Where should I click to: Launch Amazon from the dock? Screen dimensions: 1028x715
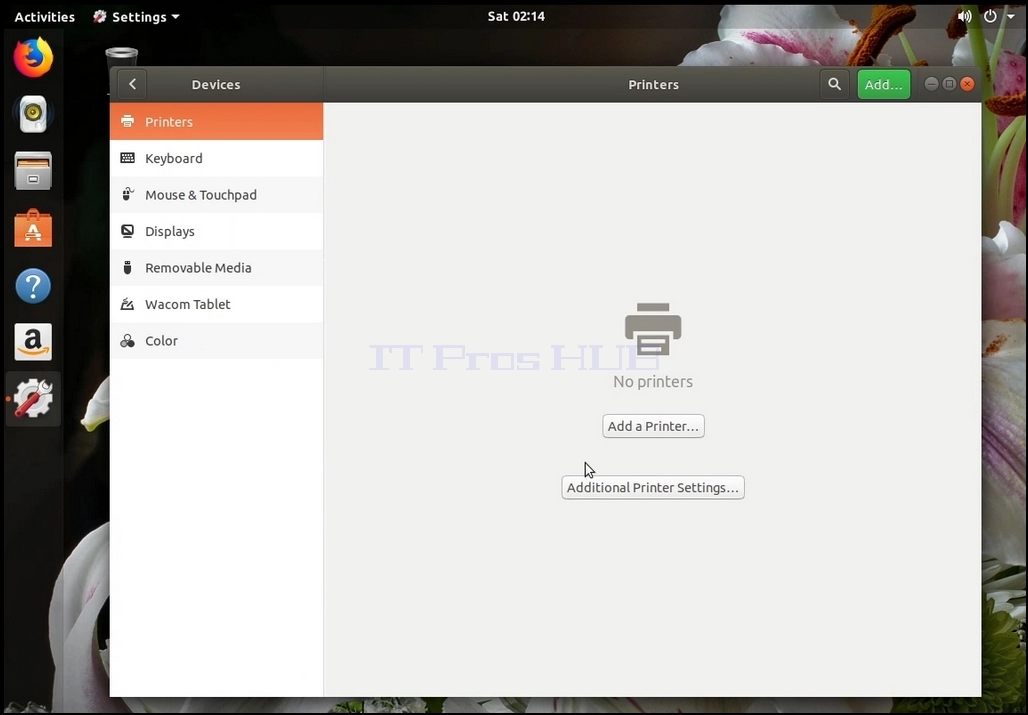[33, 342]
